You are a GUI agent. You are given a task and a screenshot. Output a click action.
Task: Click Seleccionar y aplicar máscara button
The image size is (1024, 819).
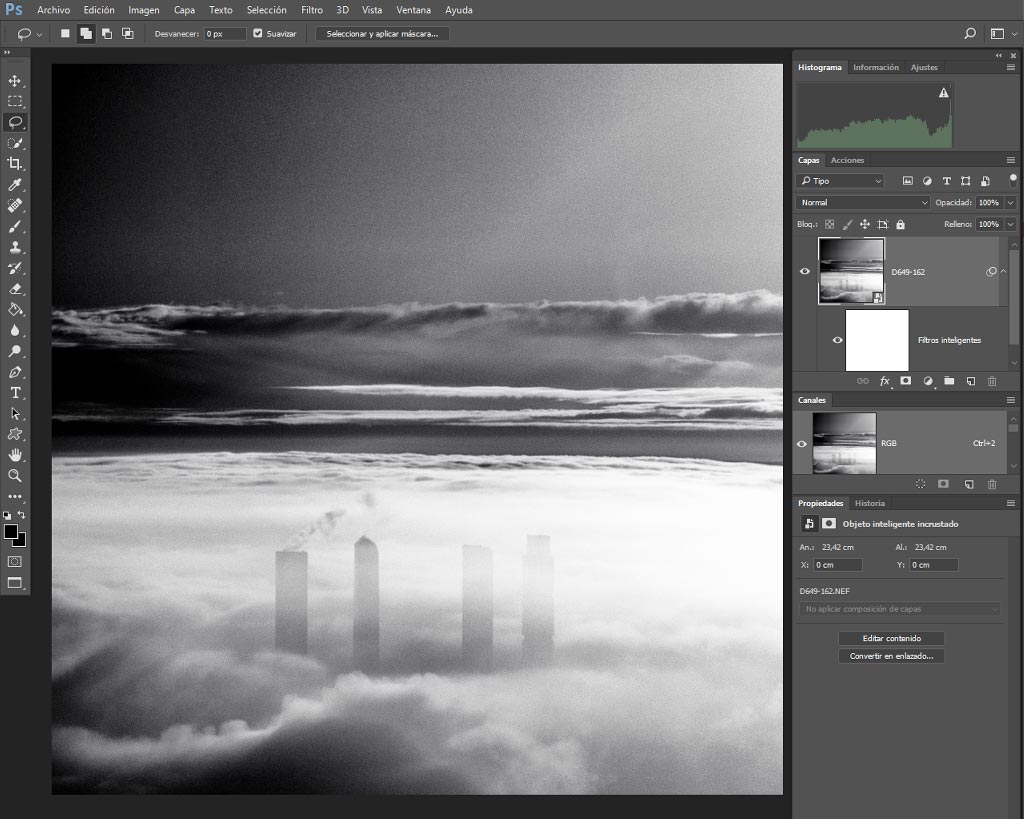382,34
